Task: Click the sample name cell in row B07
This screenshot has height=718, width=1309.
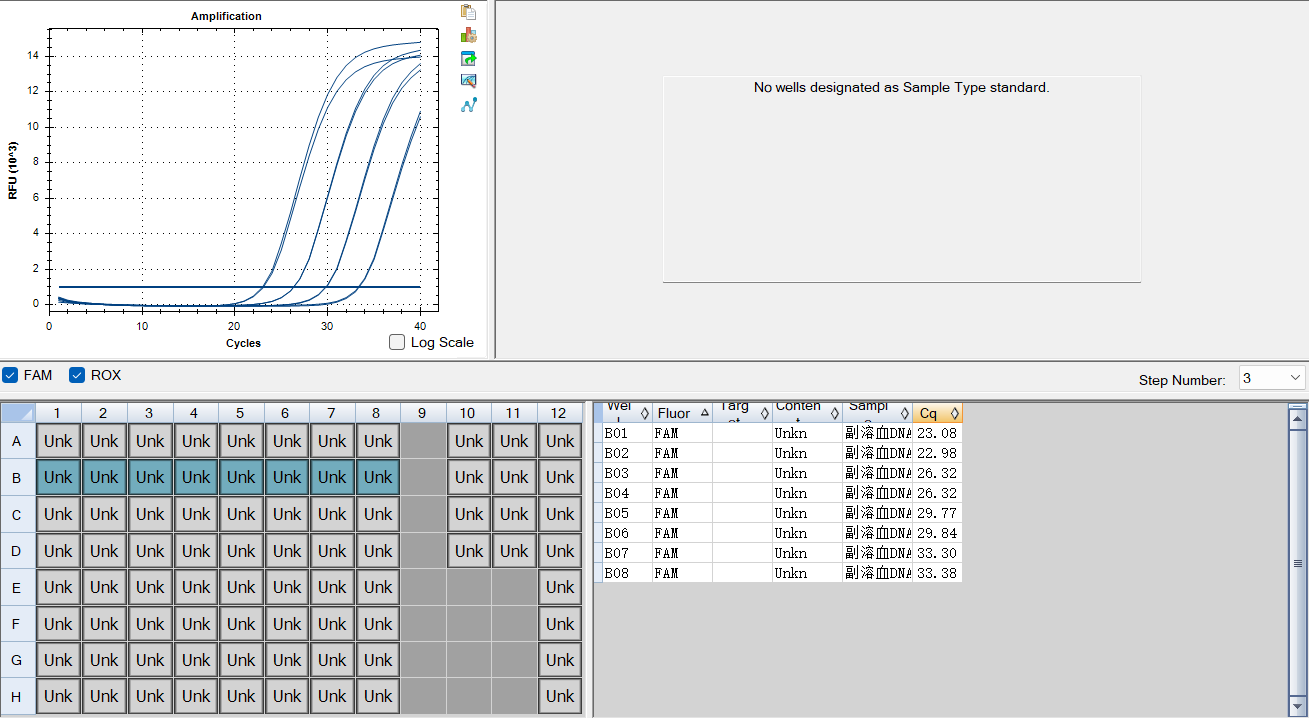Action: [x=877, y=553]
